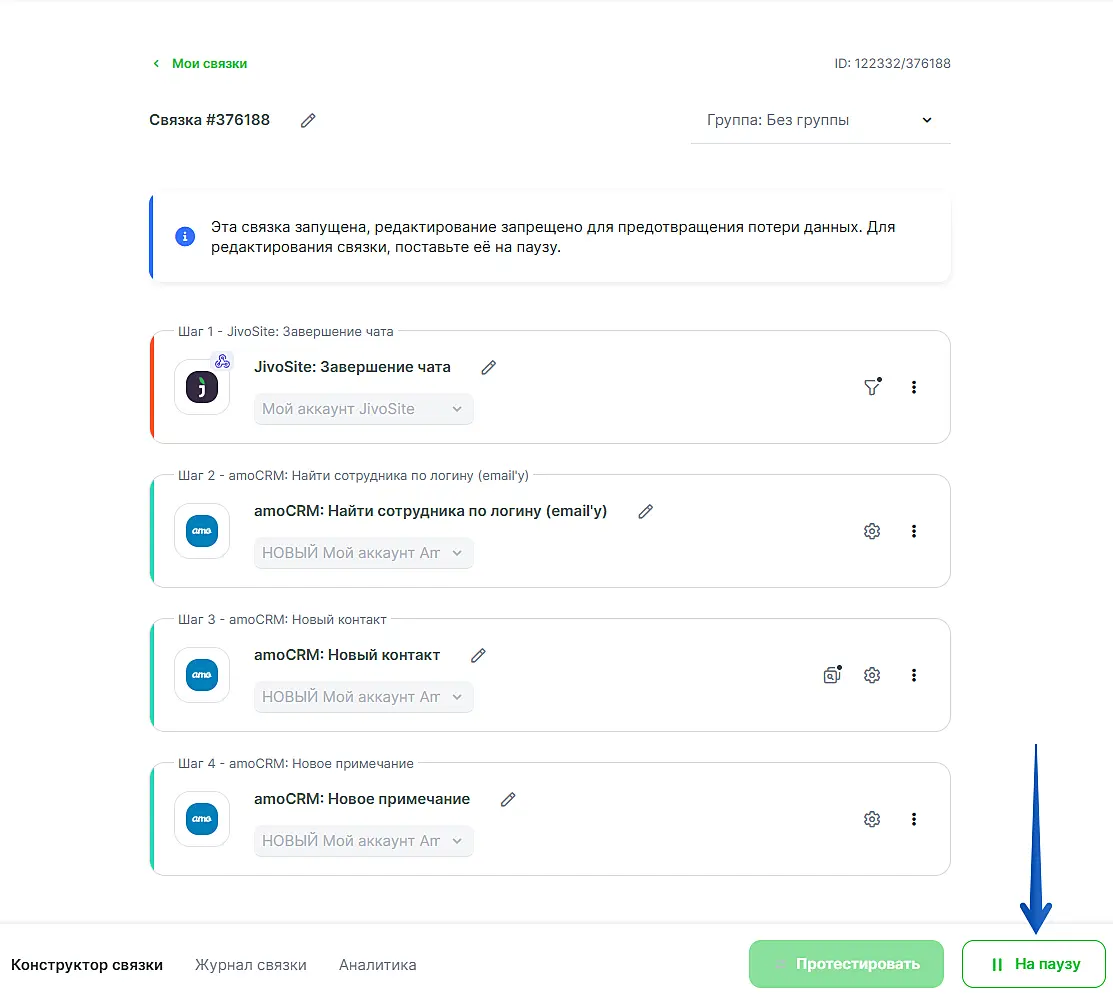Open account dropdown in Новое примечание step
Viewport: 1113px width, 1002px height.
coord(363,841)
